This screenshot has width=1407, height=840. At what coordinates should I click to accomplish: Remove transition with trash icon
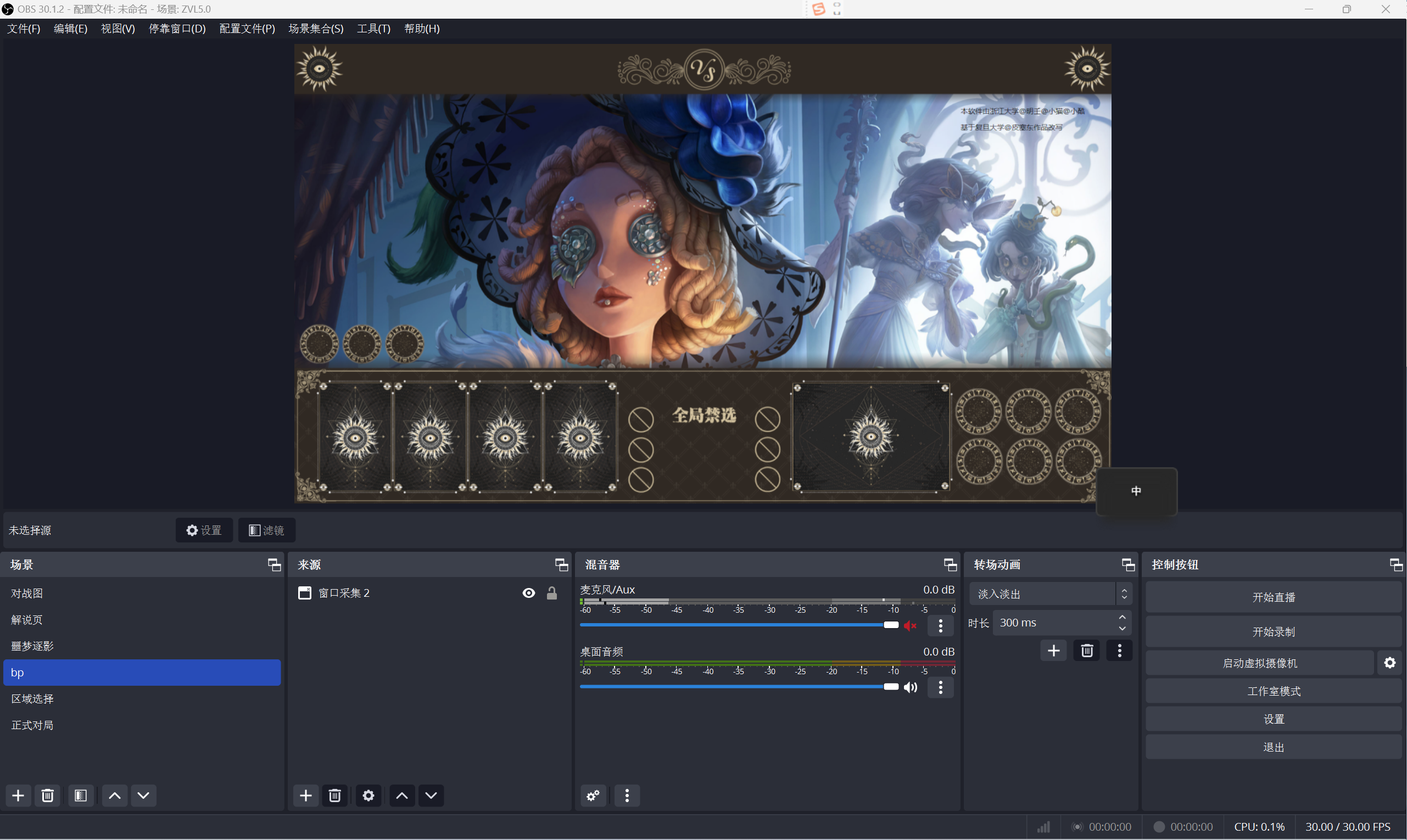[x=1086, y=651]
